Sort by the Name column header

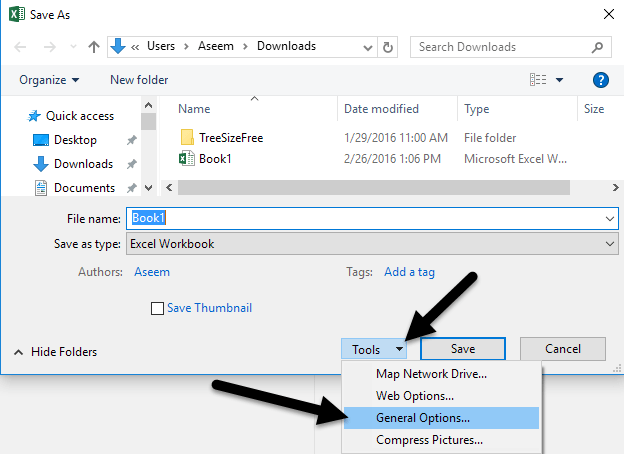[x=194, y=109]
